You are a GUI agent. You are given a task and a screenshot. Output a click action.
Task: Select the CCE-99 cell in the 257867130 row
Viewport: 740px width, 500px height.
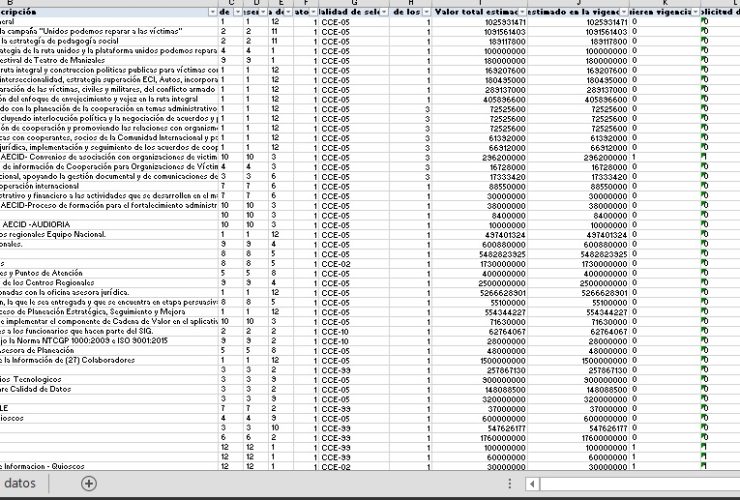(x=354, y=370)
